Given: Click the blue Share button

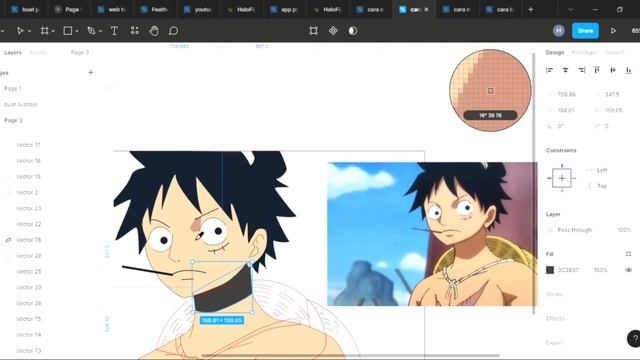Looking at the screenshot, I should (585, 31).
